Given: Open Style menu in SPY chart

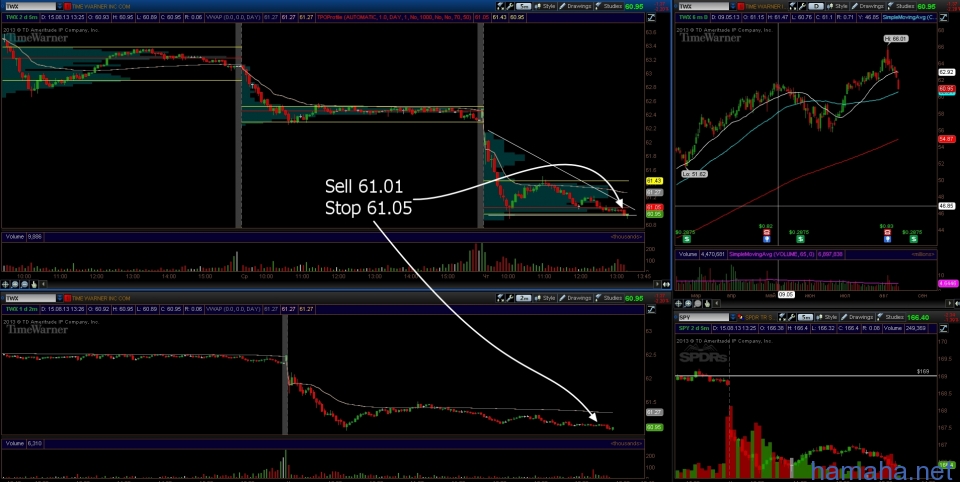Looking at the screenshot, I should [827, 317].
